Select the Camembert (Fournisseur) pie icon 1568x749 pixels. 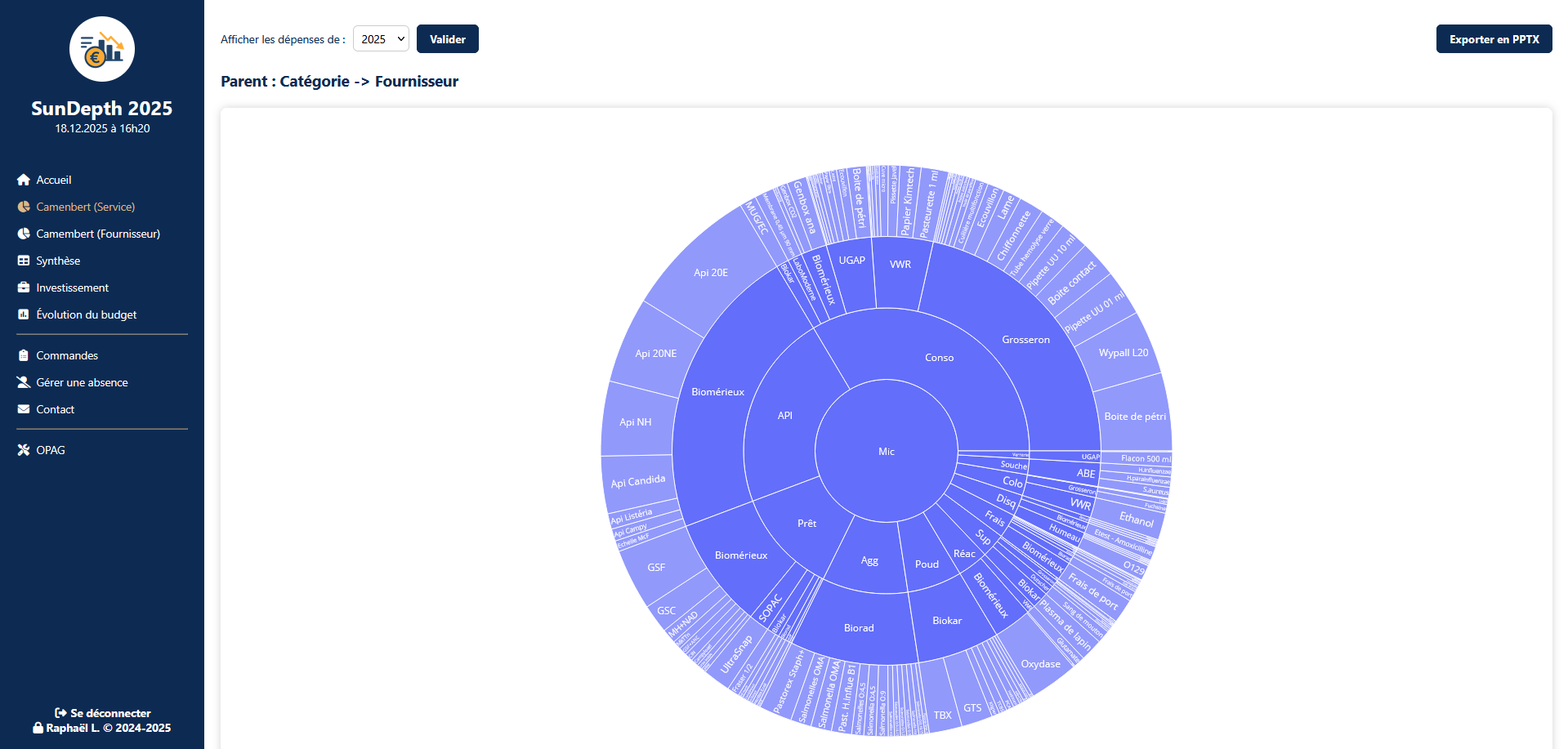coord(24,234)
